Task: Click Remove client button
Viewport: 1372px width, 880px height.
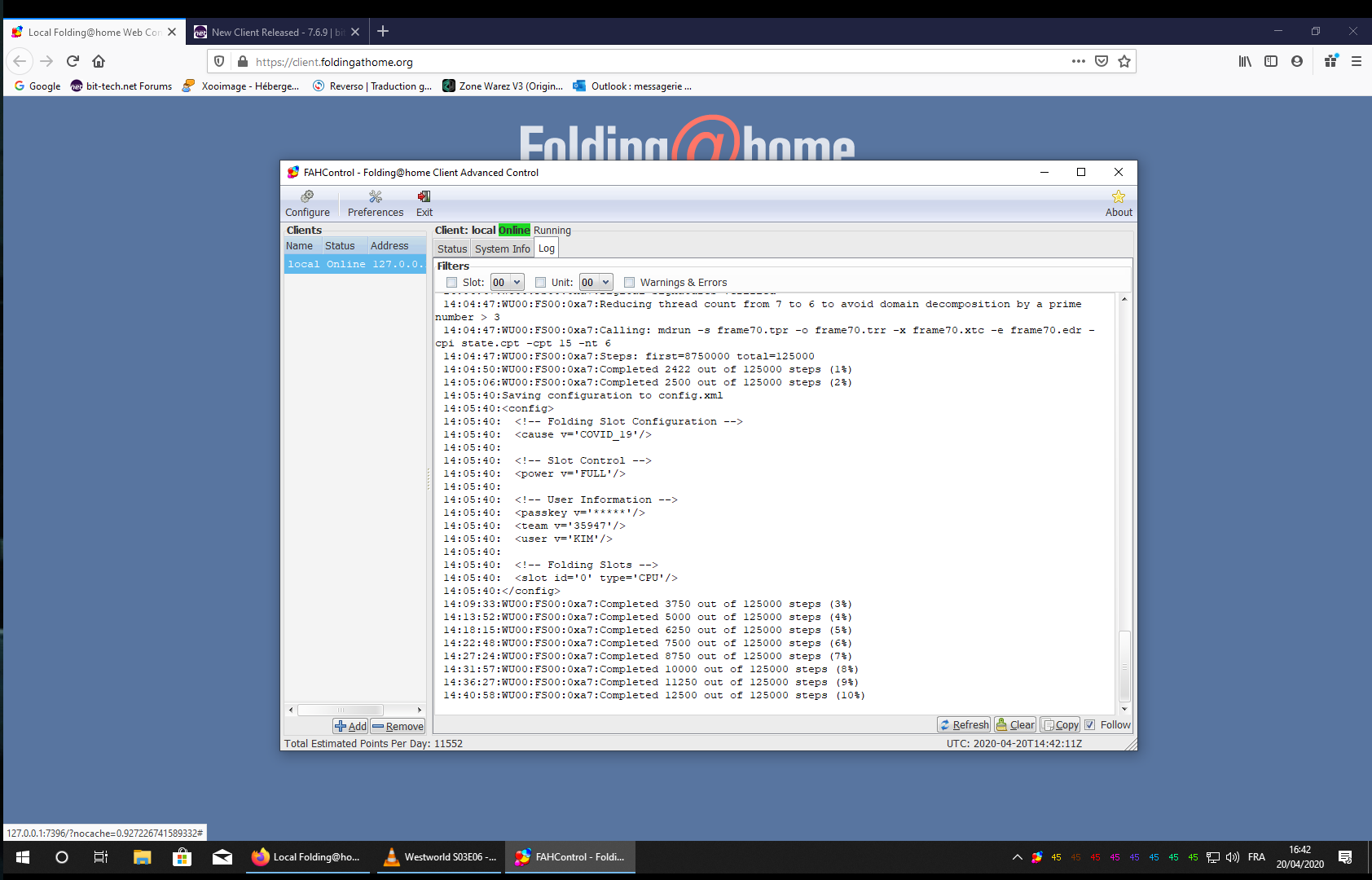Action: pyautogui.click(x=398, y=726)
